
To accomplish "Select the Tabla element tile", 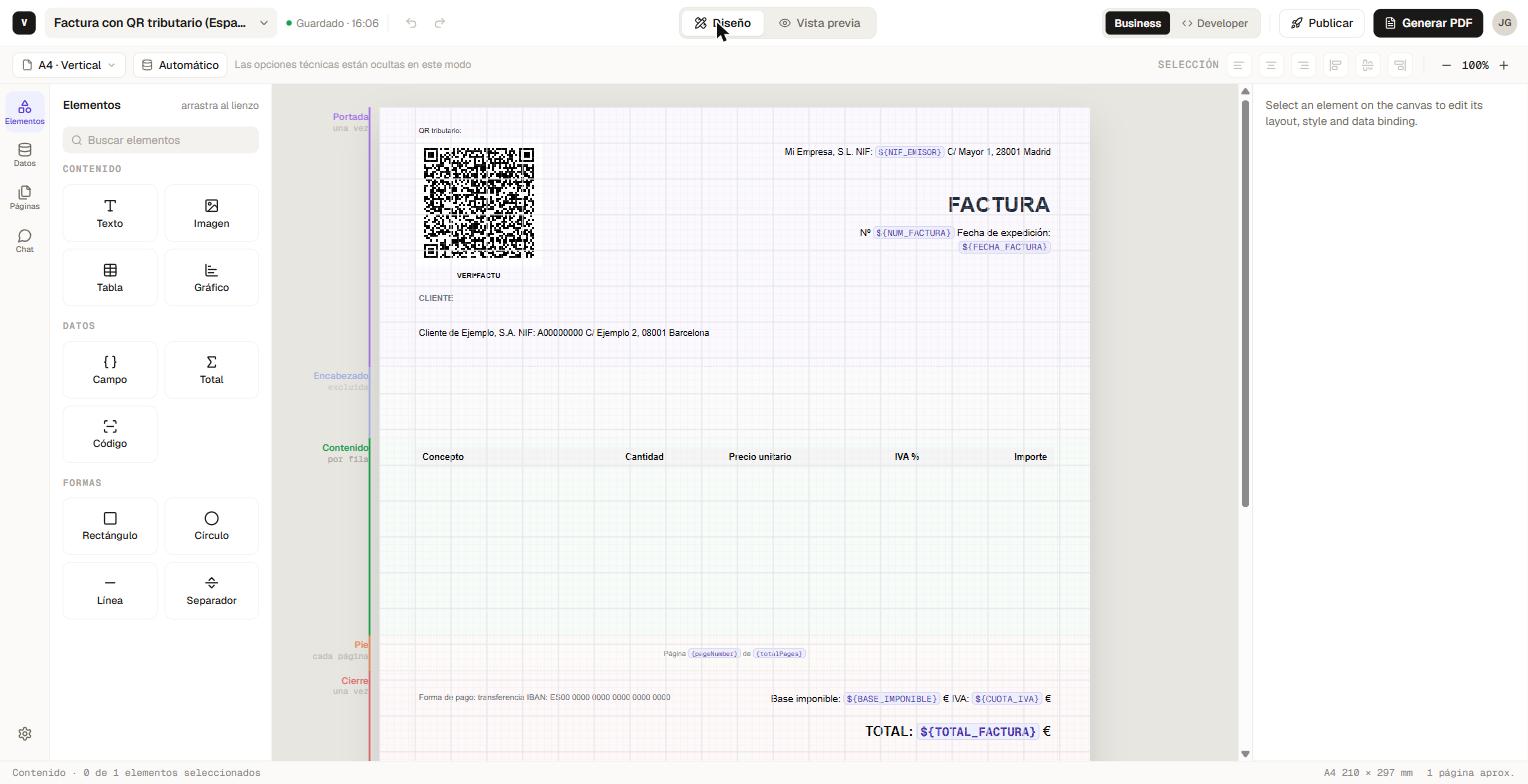I will 110,277.
